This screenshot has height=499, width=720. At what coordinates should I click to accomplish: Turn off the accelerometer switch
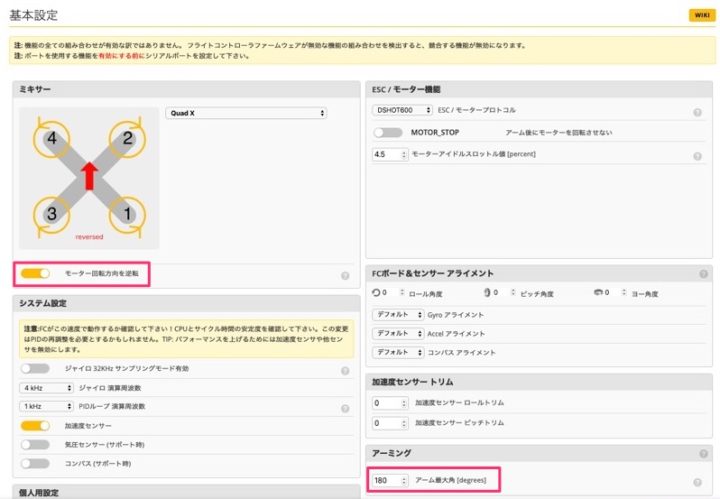(x=34, y=425)
